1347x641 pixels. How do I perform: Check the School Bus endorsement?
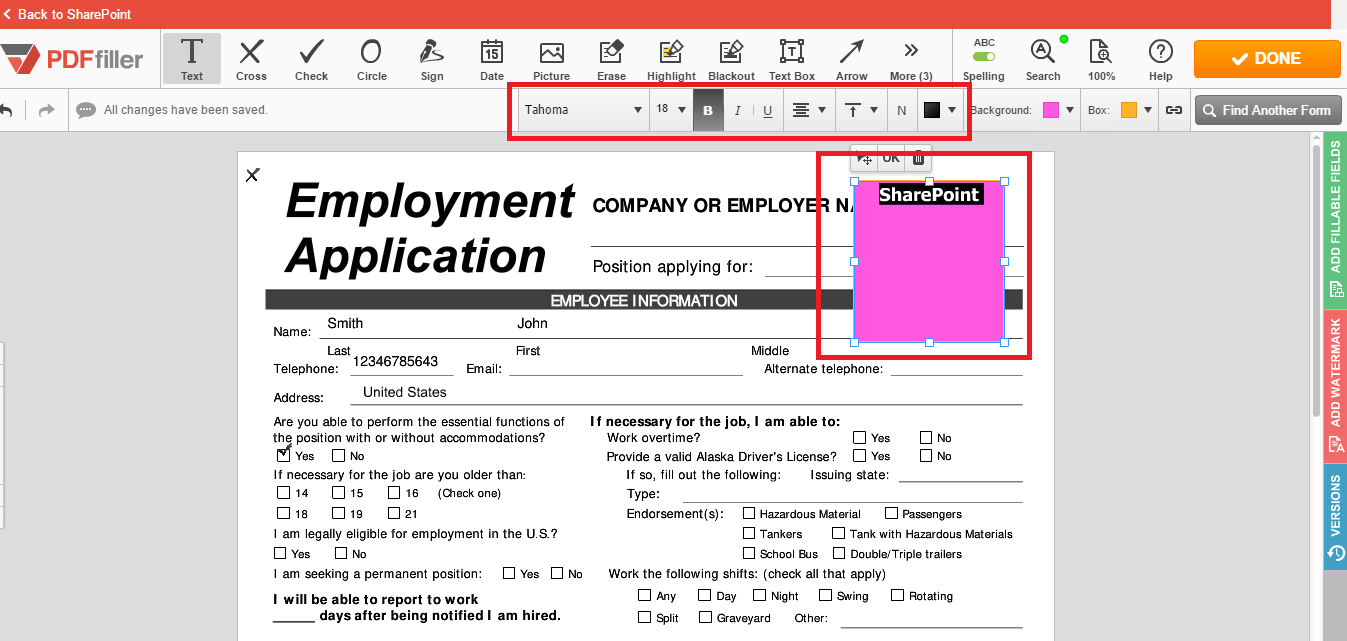pyautogui.click(x=748, y=553)
